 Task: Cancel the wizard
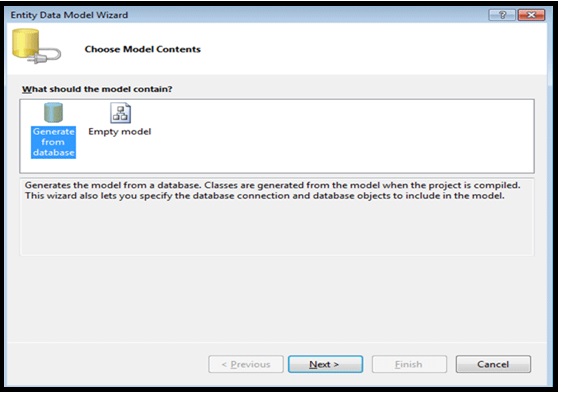coord(493,364)
